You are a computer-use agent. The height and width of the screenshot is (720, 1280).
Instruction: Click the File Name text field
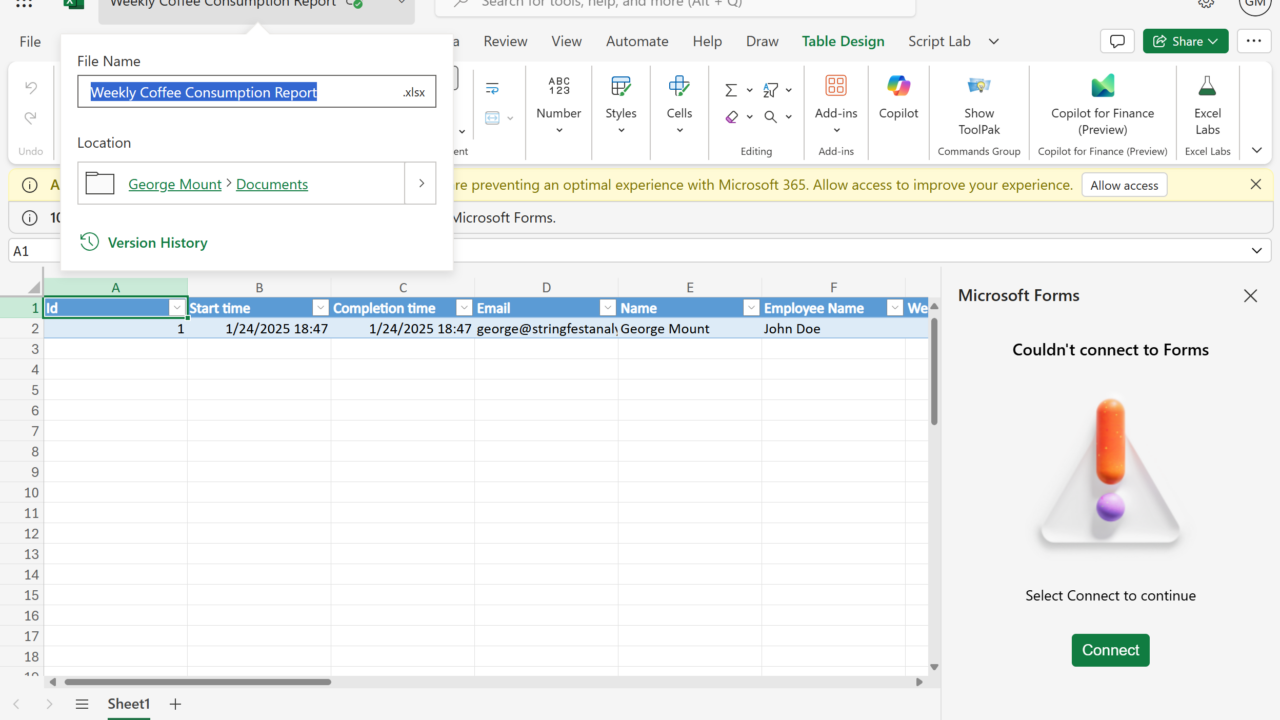pos(240,92)
